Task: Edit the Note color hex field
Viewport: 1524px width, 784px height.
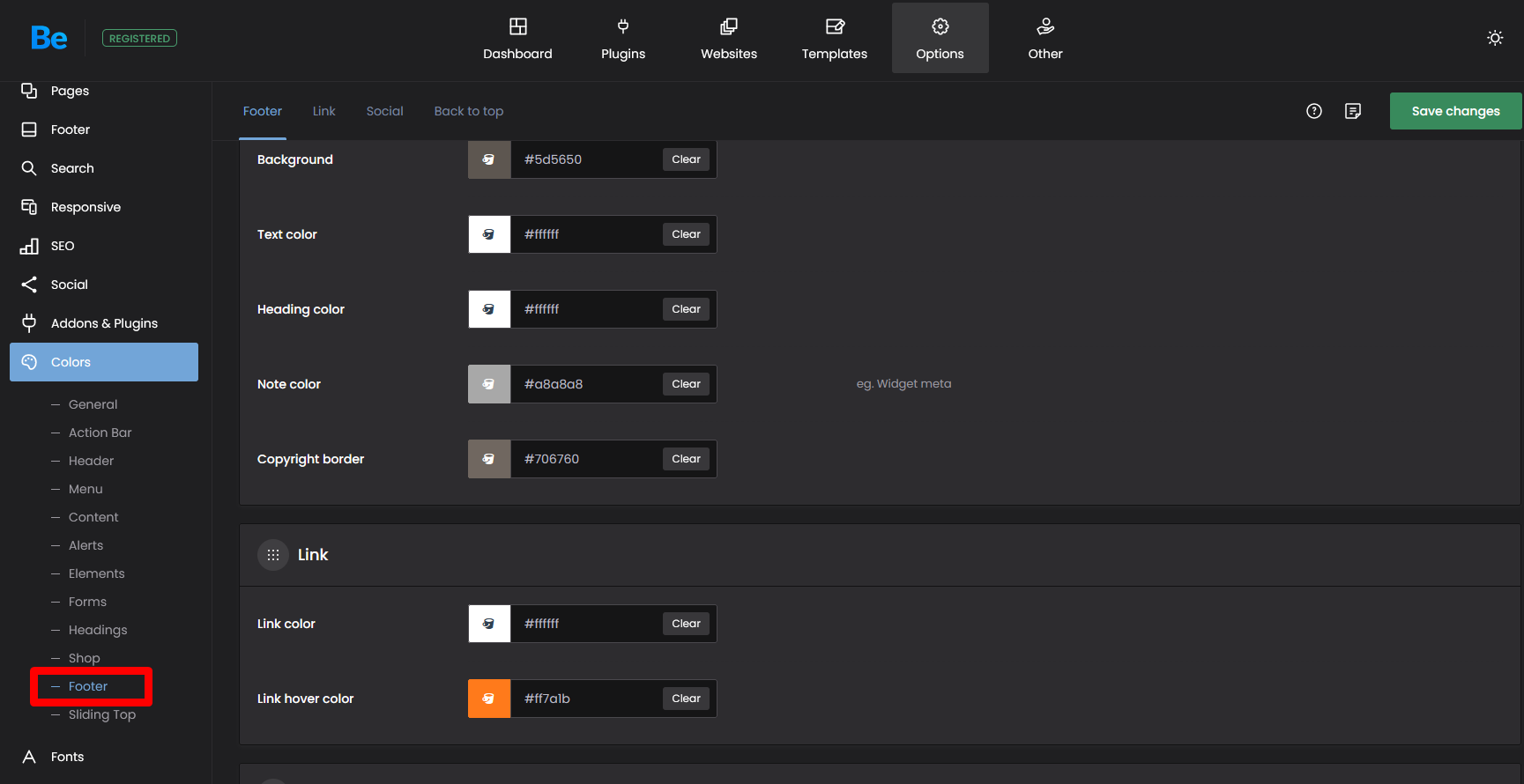Action: click(586, 384)
